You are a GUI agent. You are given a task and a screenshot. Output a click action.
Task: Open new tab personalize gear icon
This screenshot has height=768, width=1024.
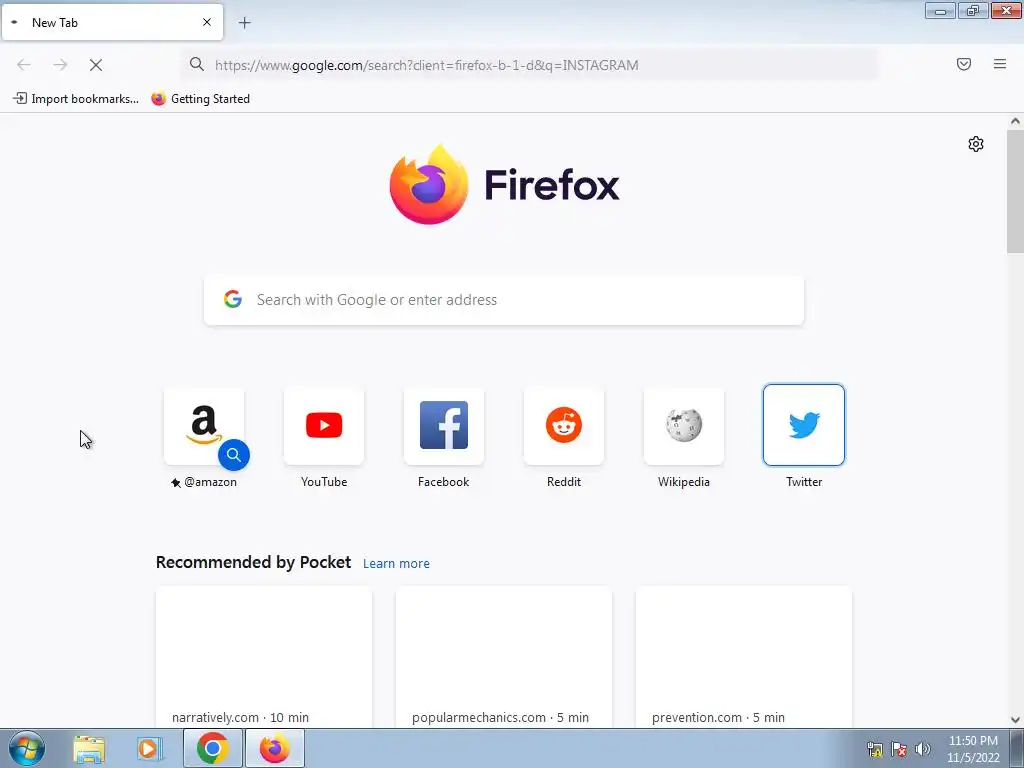976,144
